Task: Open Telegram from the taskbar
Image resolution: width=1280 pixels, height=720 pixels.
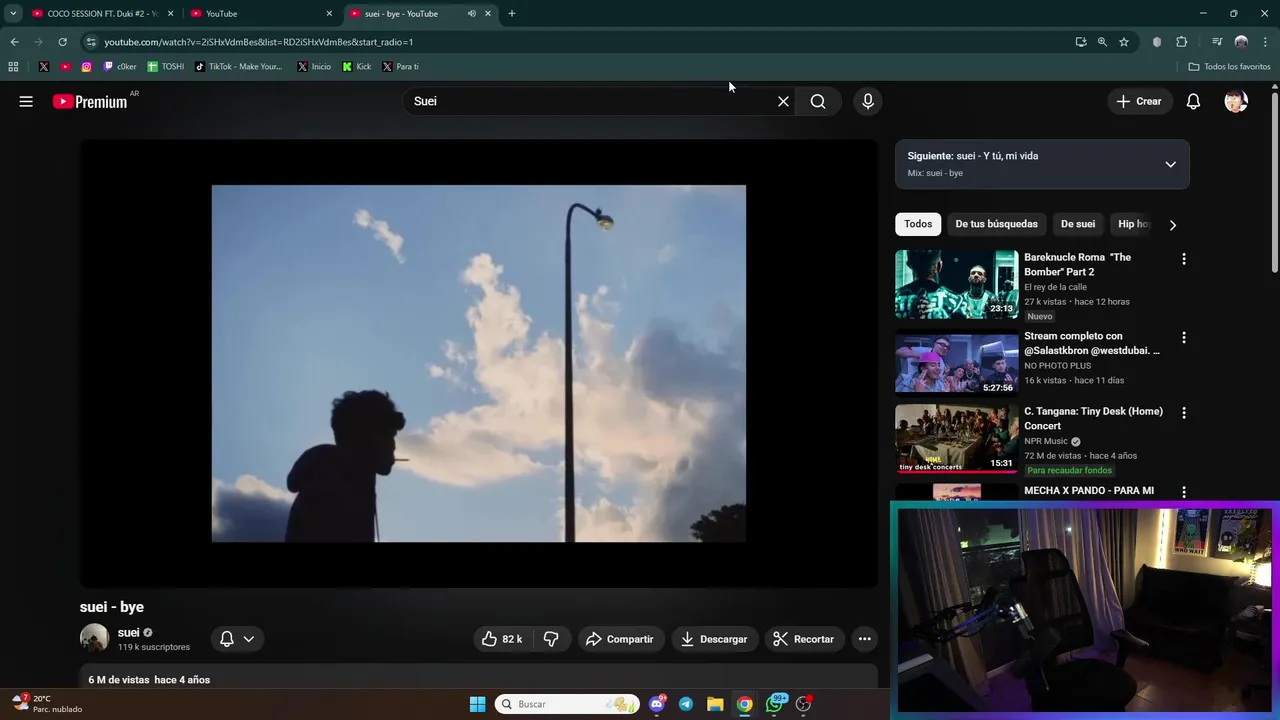Action: click(686, 704)
